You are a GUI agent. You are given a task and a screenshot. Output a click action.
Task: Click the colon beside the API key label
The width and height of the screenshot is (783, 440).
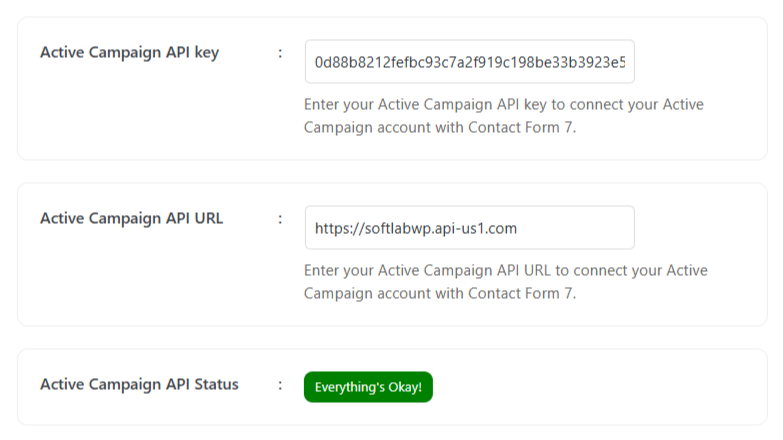coord(280,53)
